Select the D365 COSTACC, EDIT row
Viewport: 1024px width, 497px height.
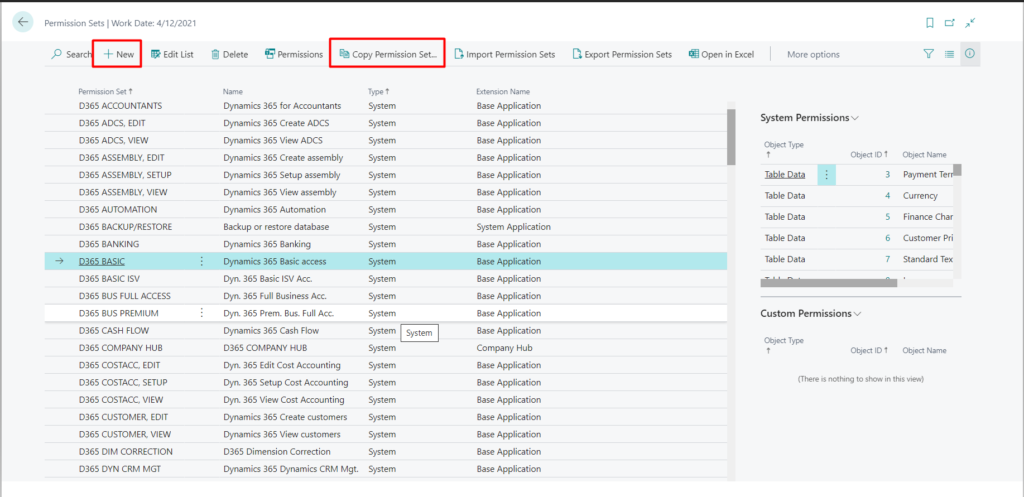point(385,365)
